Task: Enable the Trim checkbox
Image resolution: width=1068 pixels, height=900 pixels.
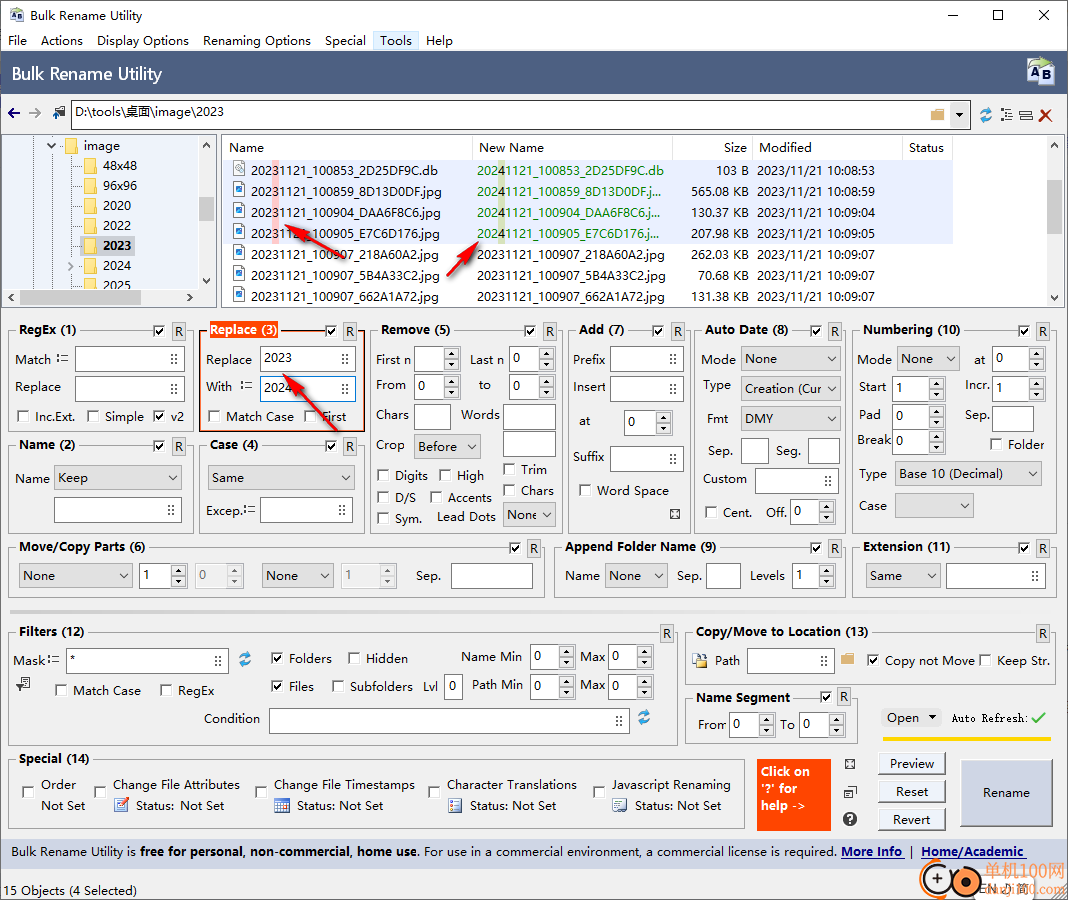Action: [x=509, y=469]
